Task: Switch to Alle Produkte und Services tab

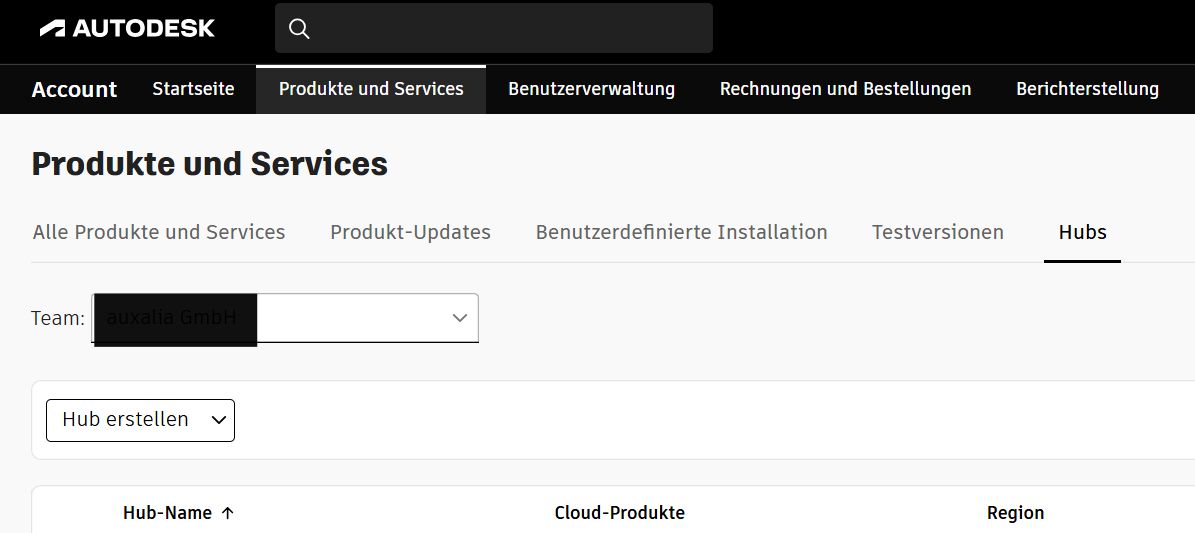Action: (159, 232)
